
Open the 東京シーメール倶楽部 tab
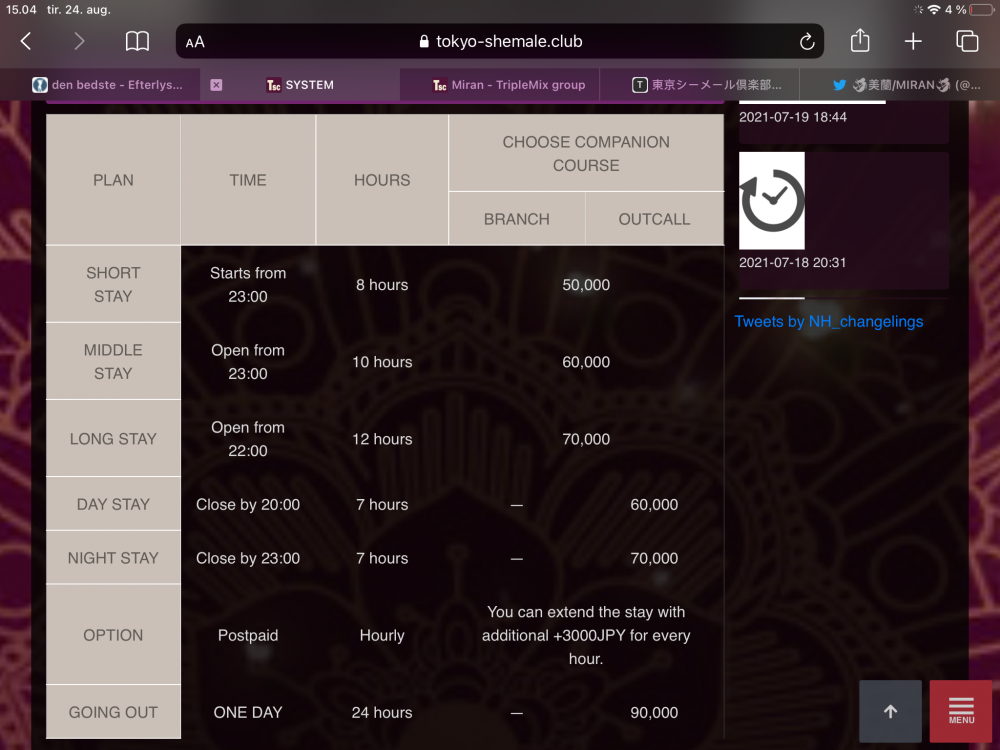tap(708, 85)
